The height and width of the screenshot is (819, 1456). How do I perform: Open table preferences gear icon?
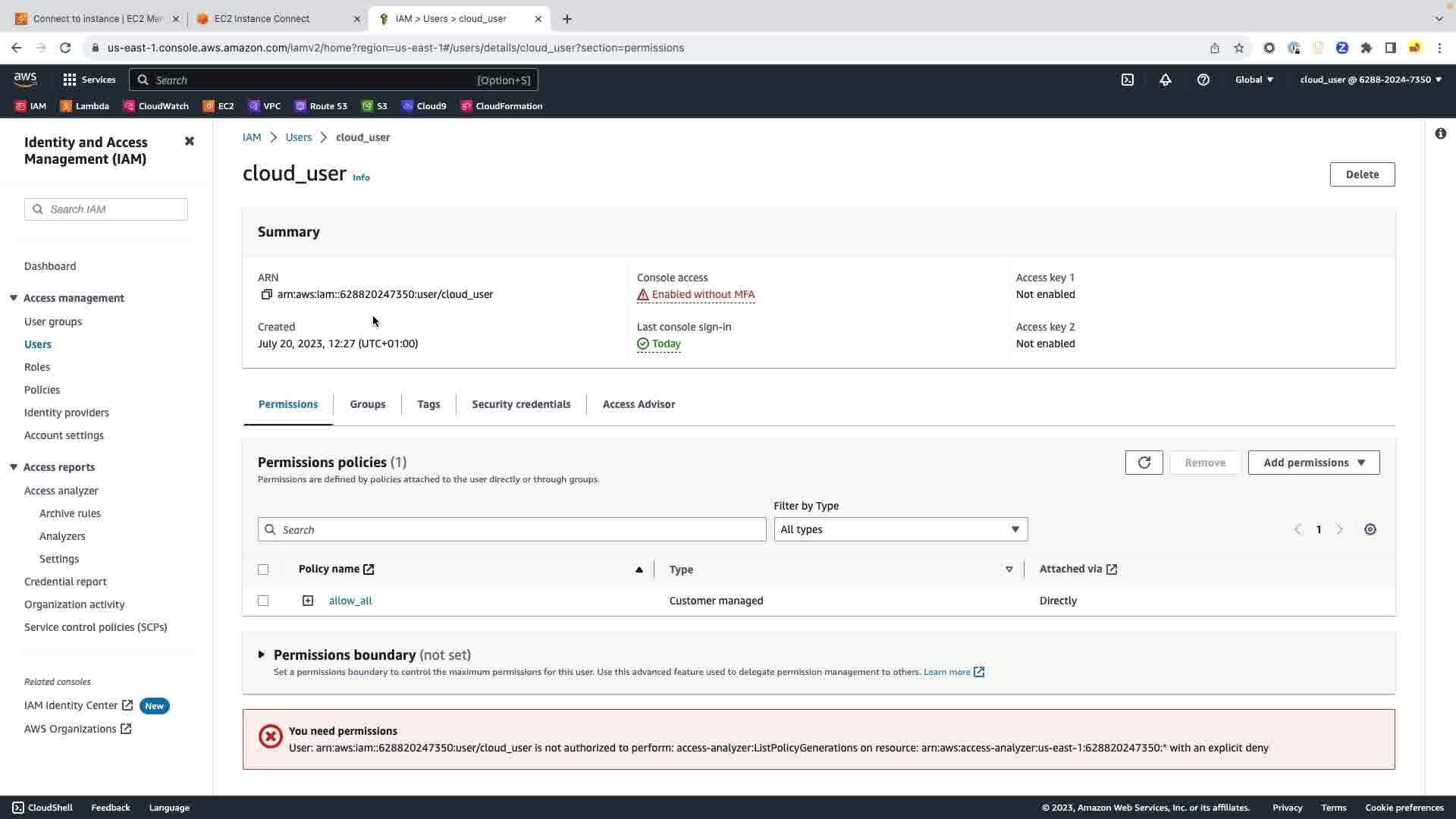(1370, 529)
